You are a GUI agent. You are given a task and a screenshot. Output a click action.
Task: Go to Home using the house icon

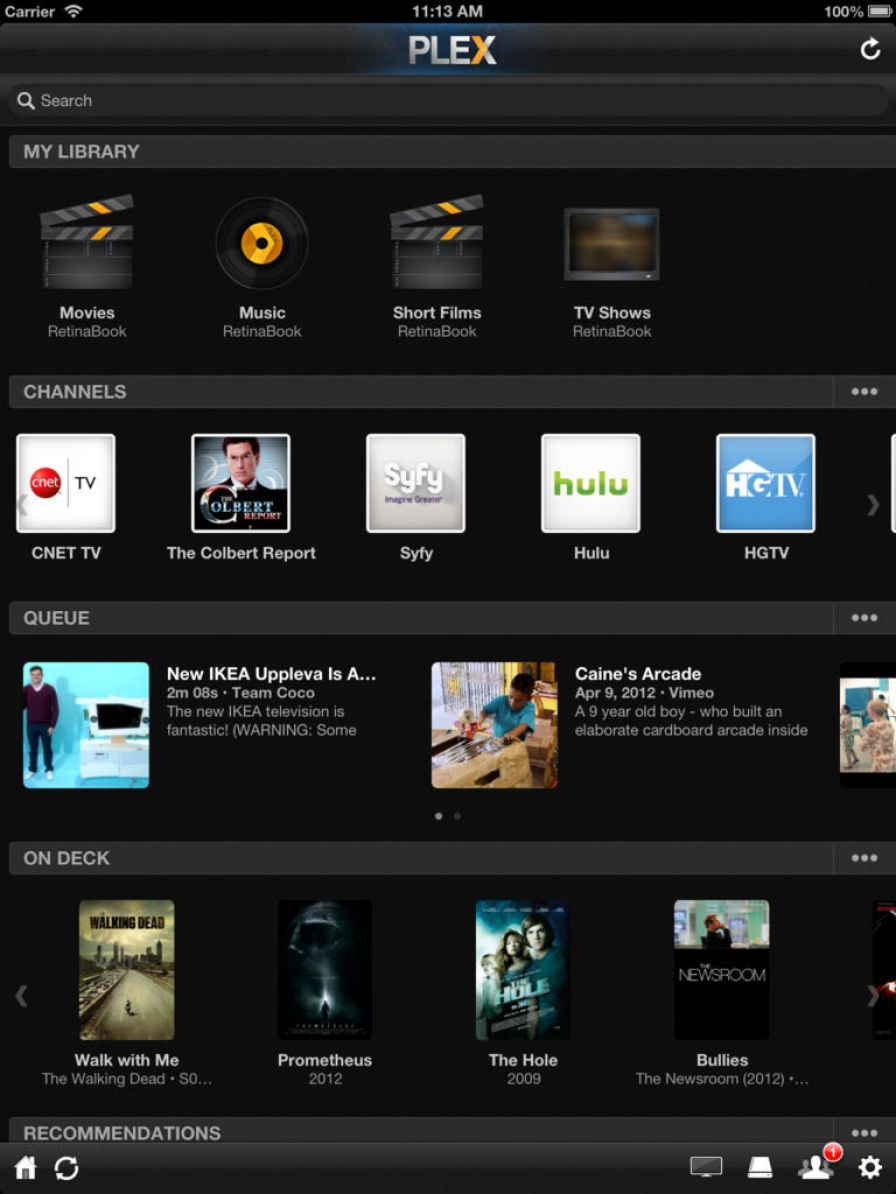tap(26, 1167)
